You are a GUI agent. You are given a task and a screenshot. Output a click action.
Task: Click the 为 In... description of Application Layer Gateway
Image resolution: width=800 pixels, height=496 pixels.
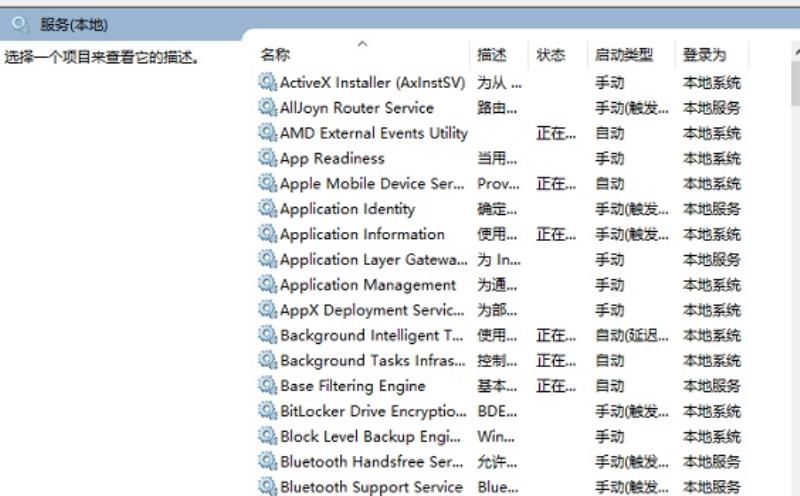click(498, 260)
